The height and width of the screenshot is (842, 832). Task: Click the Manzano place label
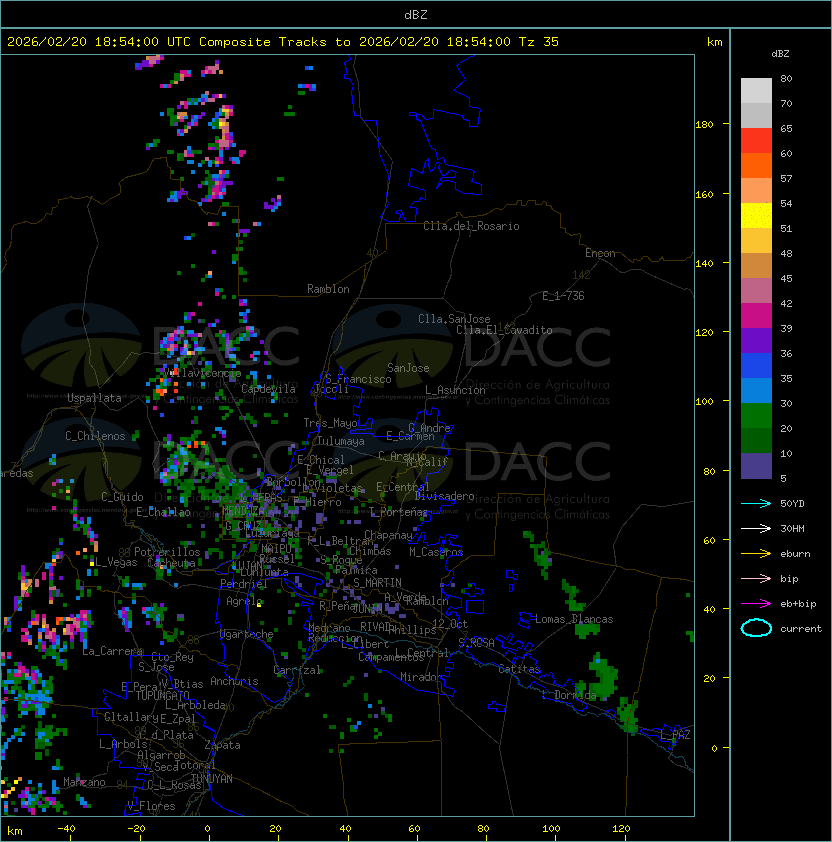click(84, 782)
